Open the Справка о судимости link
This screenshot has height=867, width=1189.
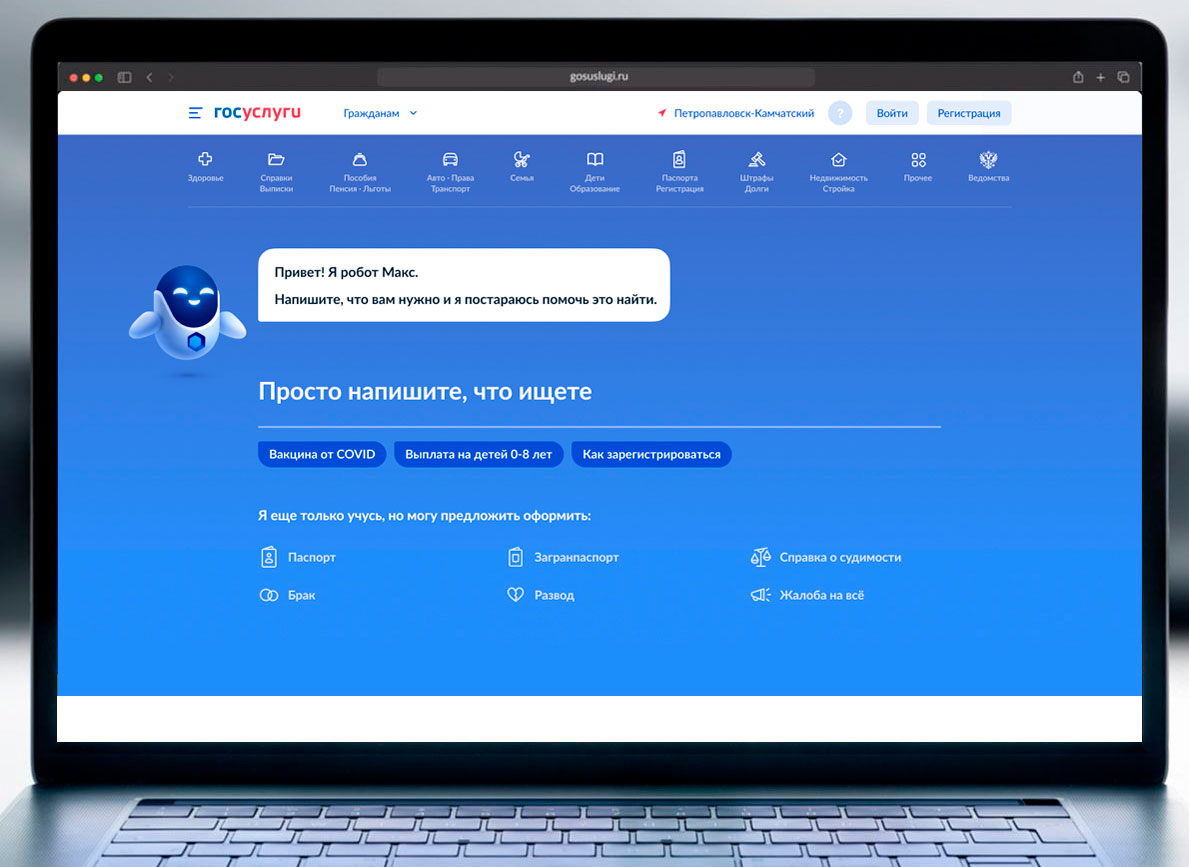point(840,557)
